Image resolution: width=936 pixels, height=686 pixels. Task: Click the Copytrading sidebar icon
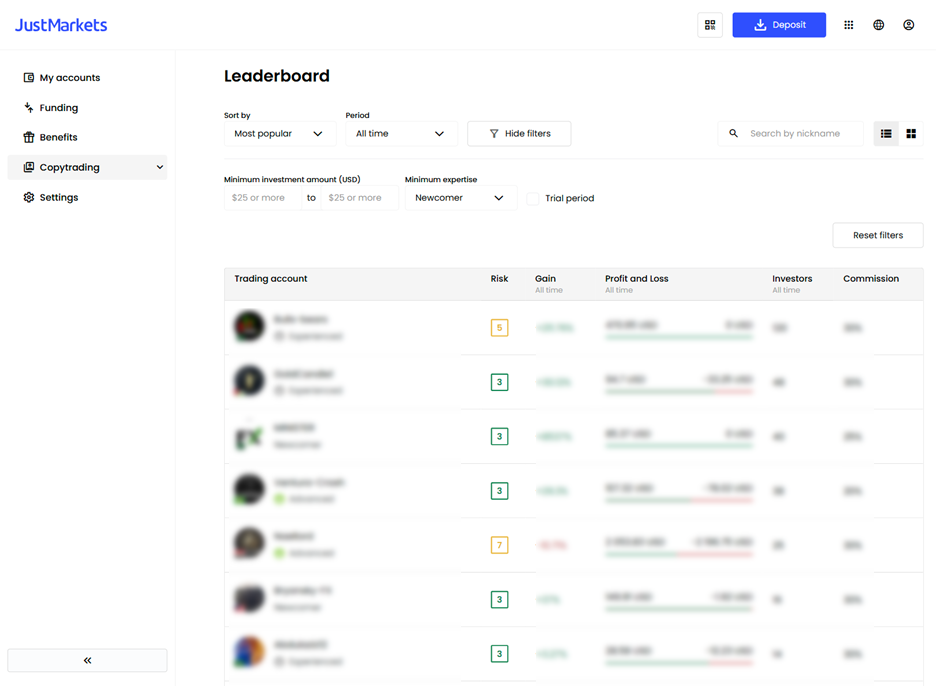point(29,167)
